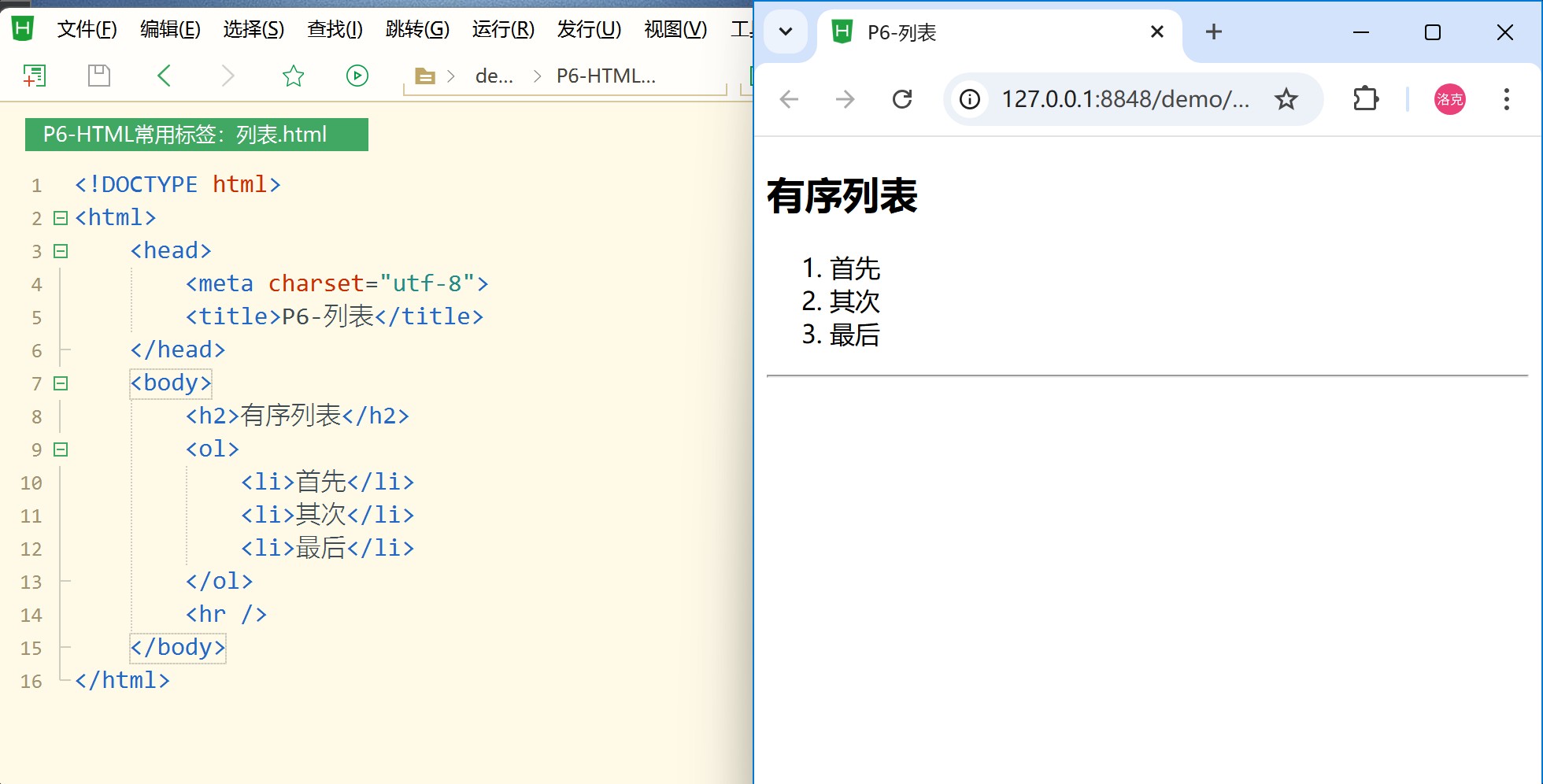Open the 查找(I) menu
1543x784 pixels.
pos(335,30)
